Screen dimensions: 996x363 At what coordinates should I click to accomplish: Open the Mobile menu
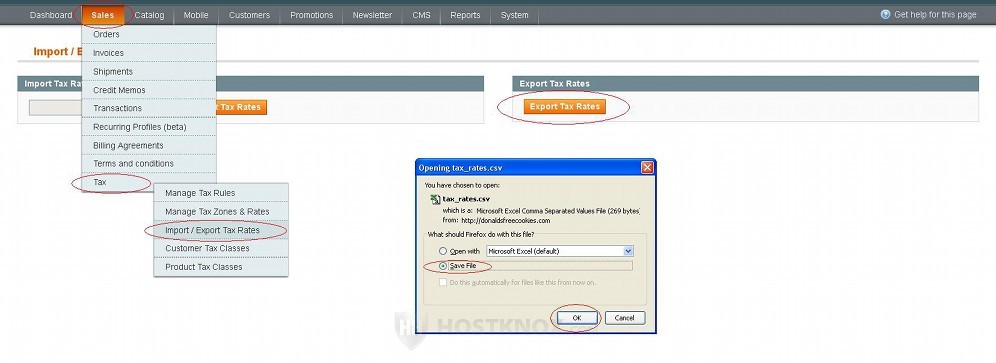pos(196,15)
